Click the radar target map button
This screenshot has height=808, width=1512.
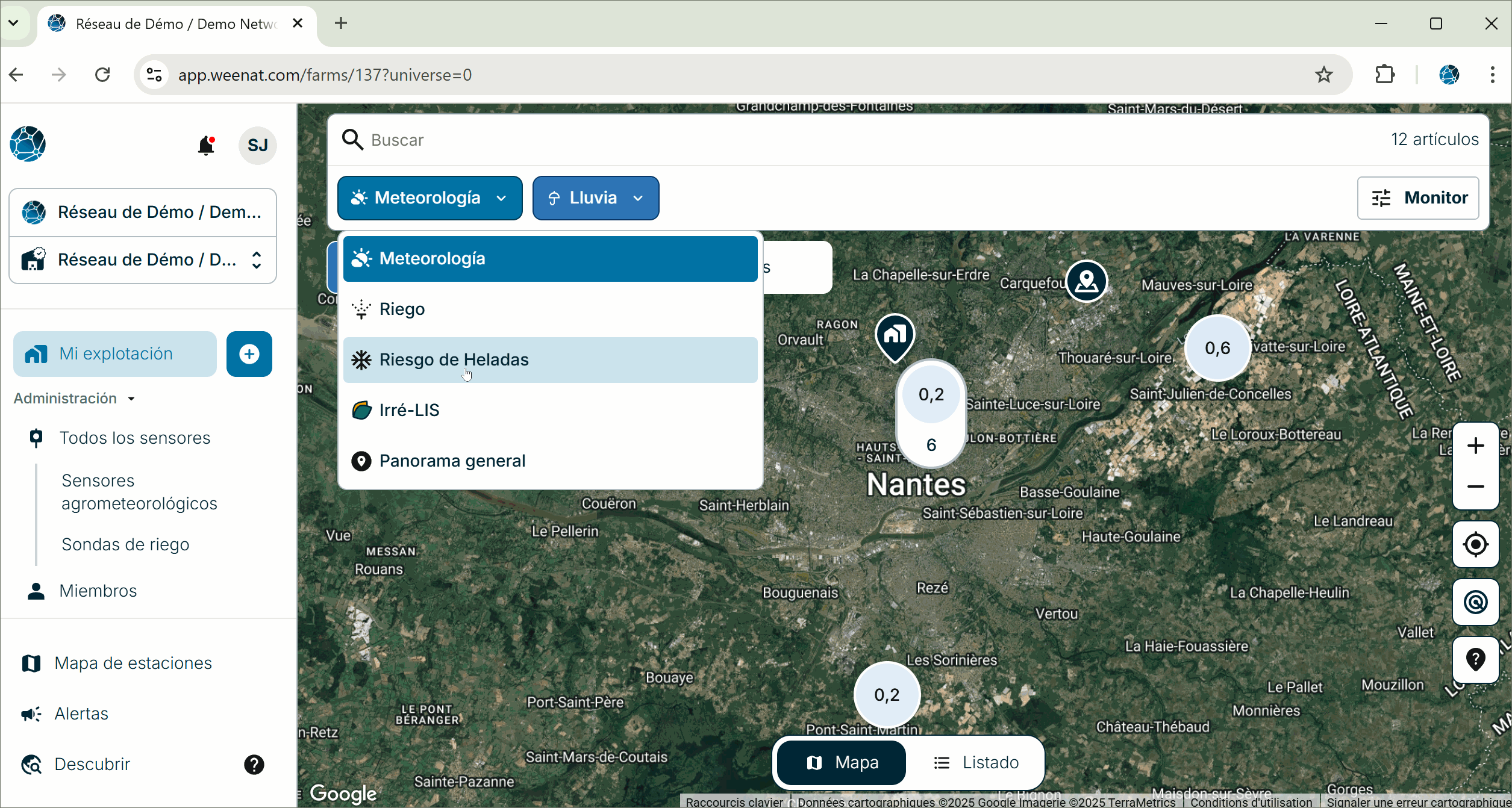coord(1475,602)
